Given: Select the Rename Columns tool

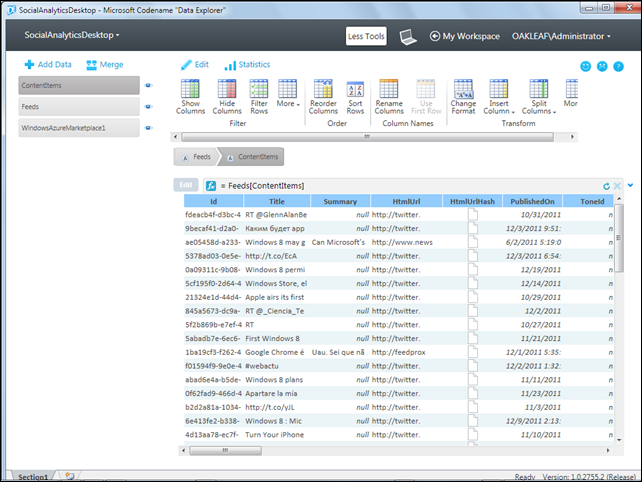Looking at the screenshot, I should tap(388, 89).
